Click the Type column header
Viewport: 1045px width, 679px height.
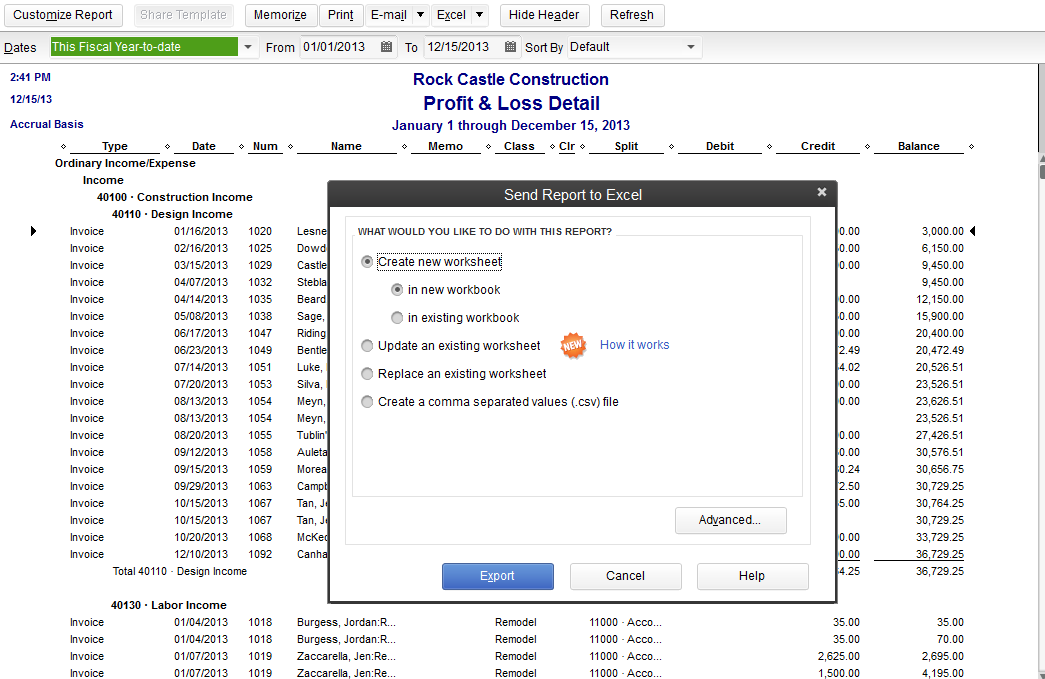115,146
